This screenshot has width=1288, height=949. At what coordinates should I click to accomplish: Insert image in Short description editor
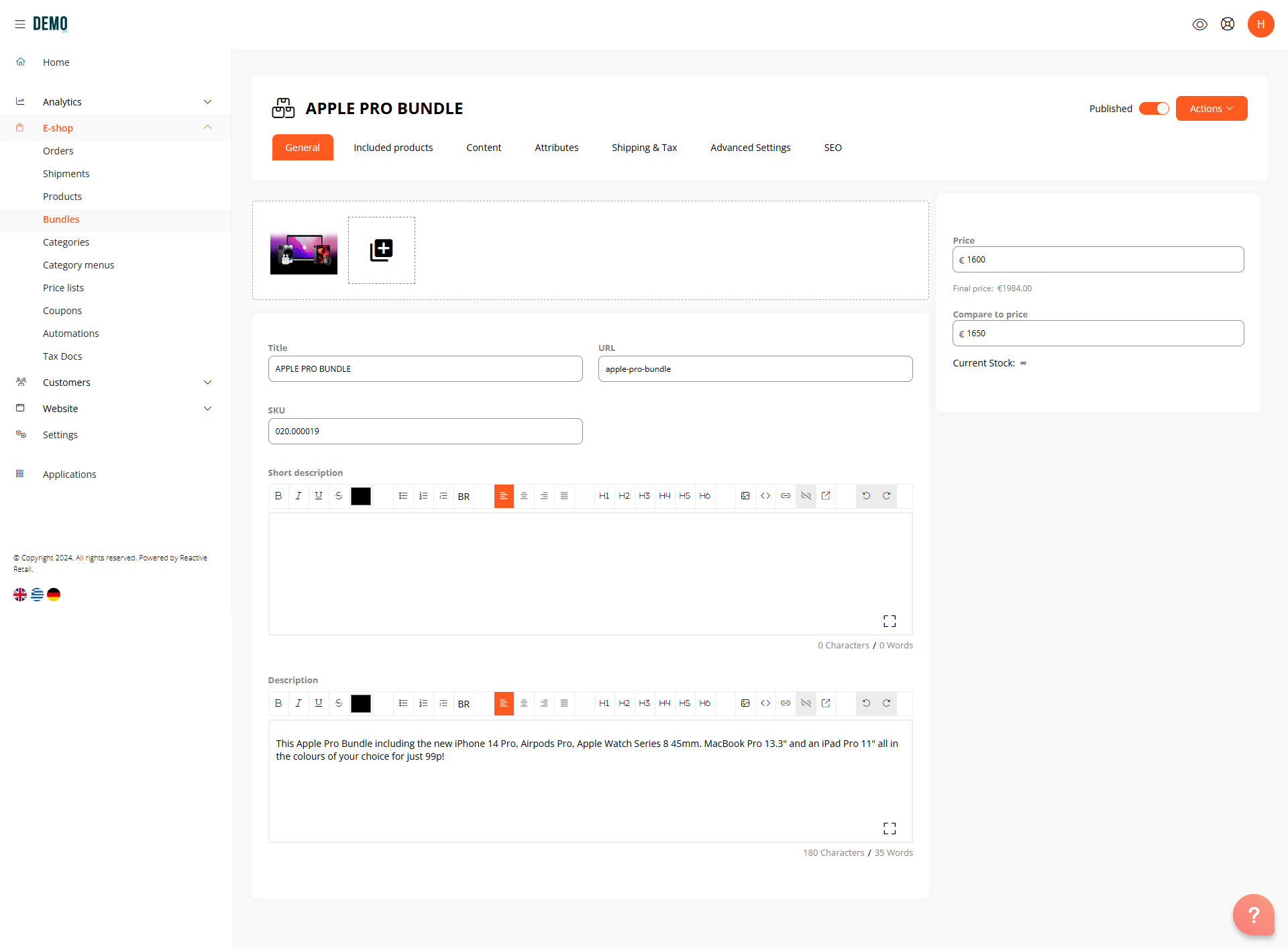(745, 496)
